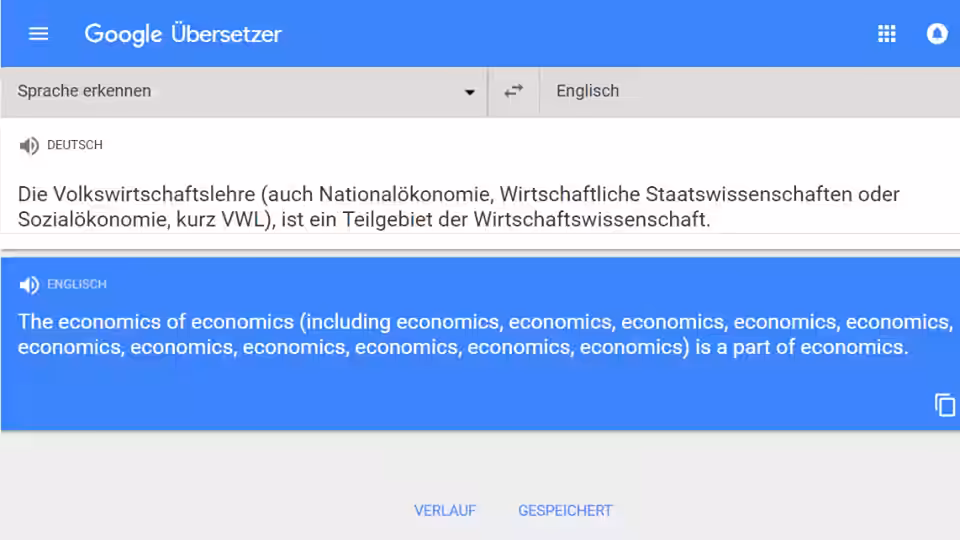Screen dimensions: 960x540
Task: Open the hamburger main menu
Action: (38, 34)
